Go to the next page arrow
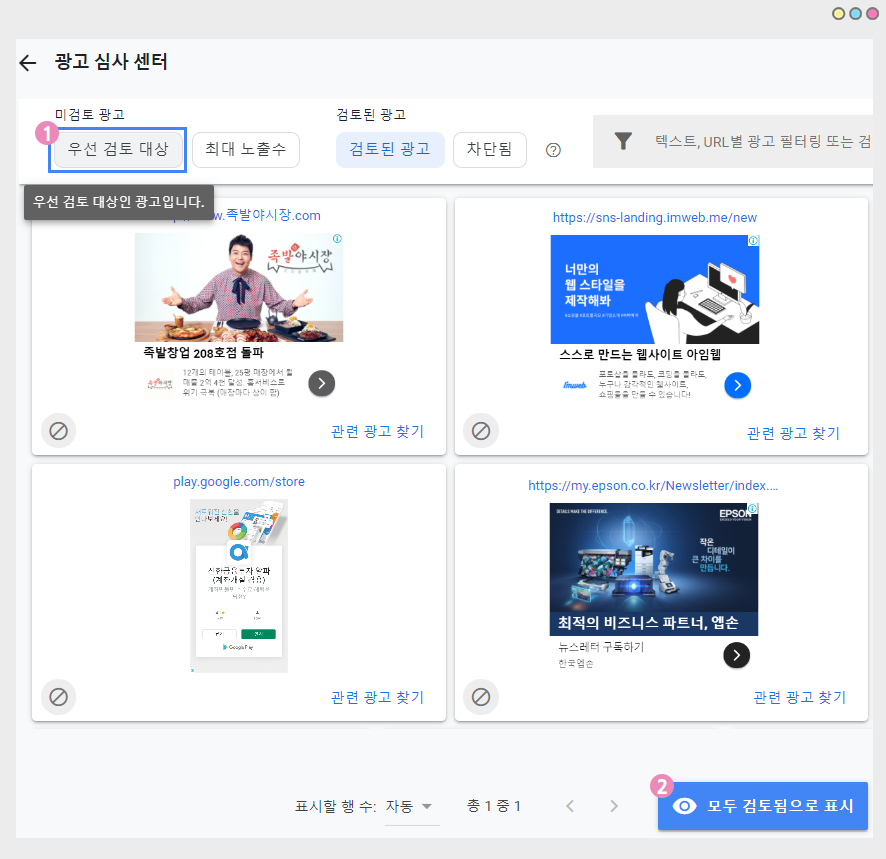Viewport: 886px width, 859px height. pos(614,806)
